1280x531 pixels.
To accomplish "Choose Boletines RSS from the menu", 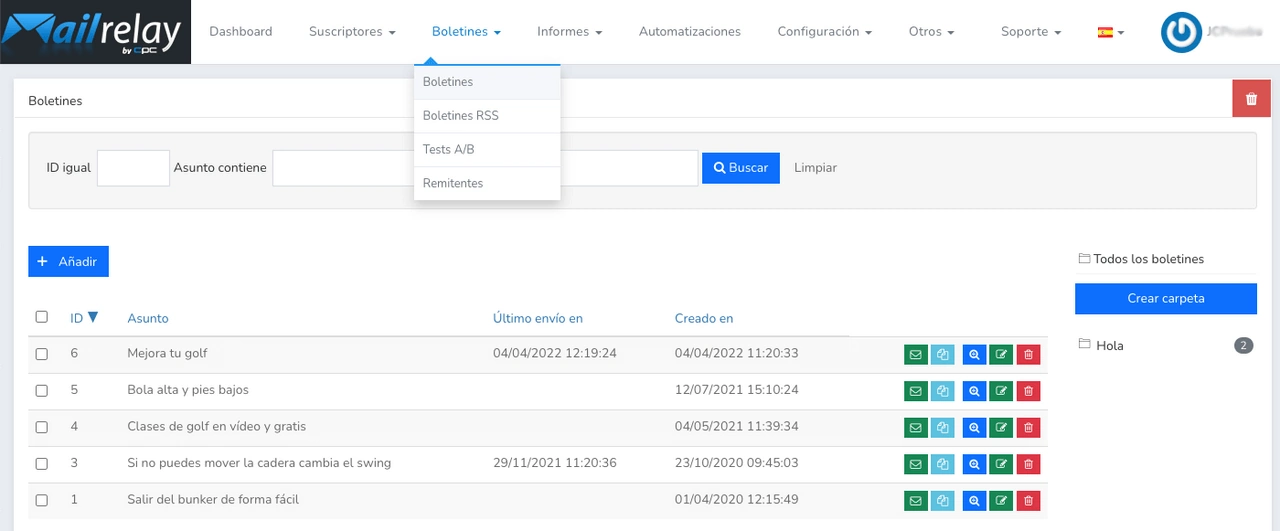I will click(487, 116).
